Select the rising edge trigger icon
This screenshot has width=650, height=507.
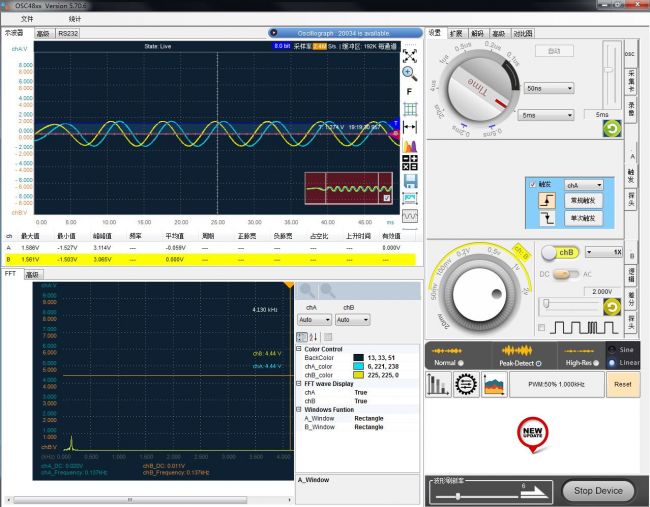547,201
